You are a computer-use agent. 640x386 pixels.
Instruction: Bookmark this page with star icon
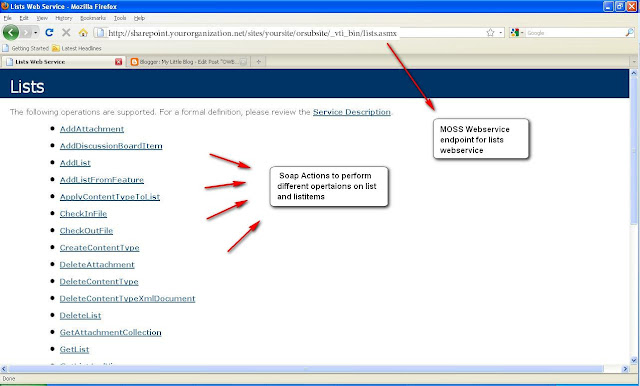[490, 33]
